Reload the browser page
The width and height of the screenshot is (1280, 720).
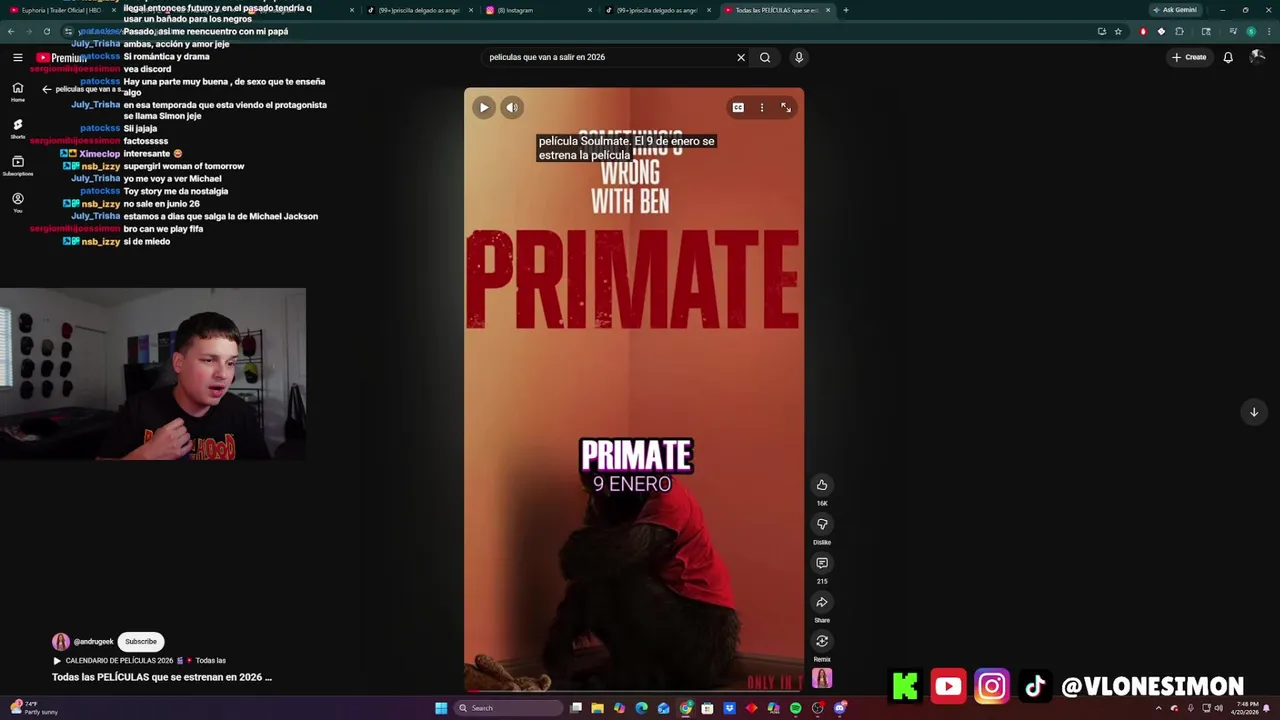coord(46,31)
